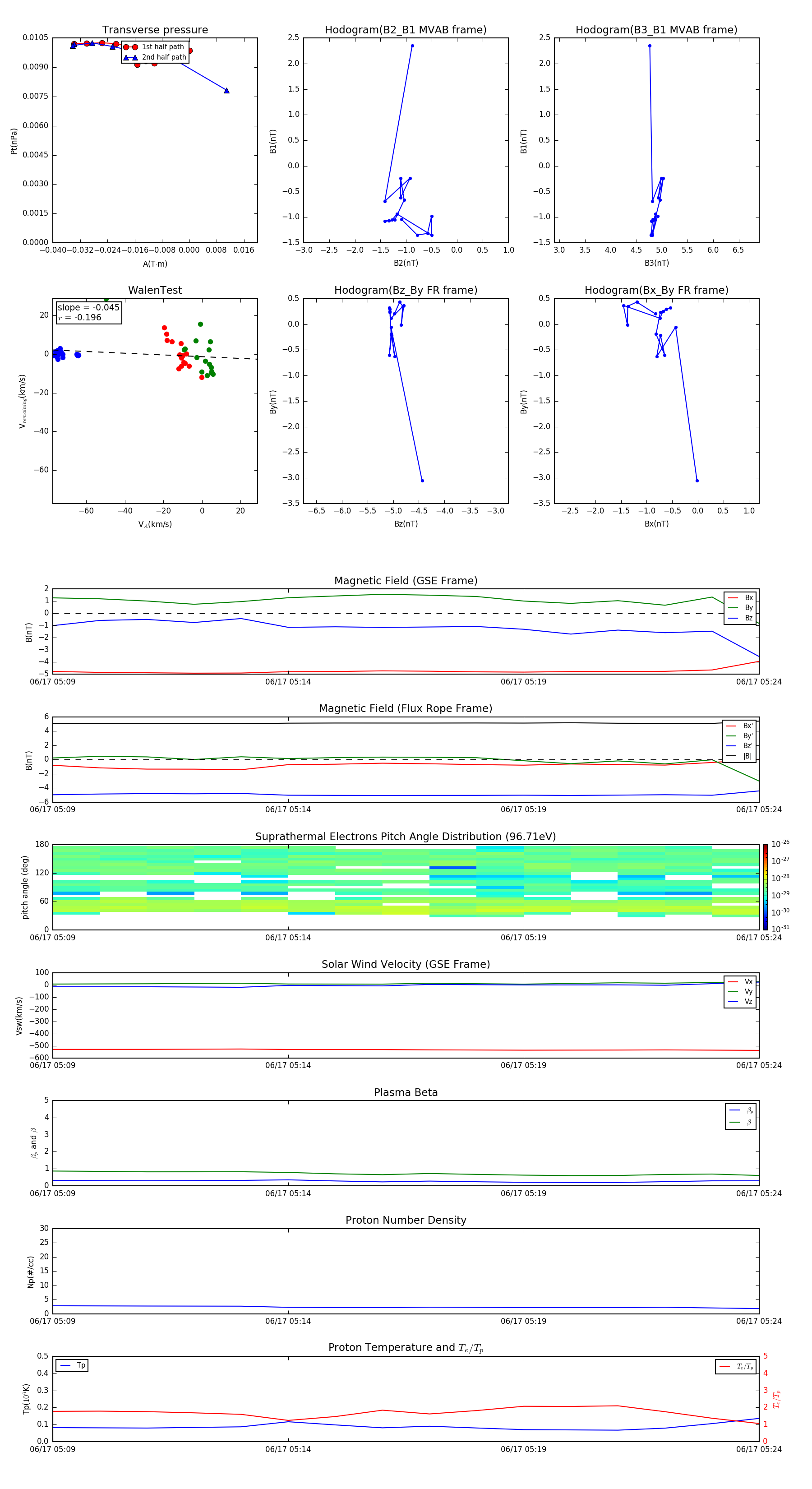Viewport: 812px width, 1489px height.
Task: Click the 'Transverse pressure' plot title
Action: pyautogui.click(x=155, y=30)
